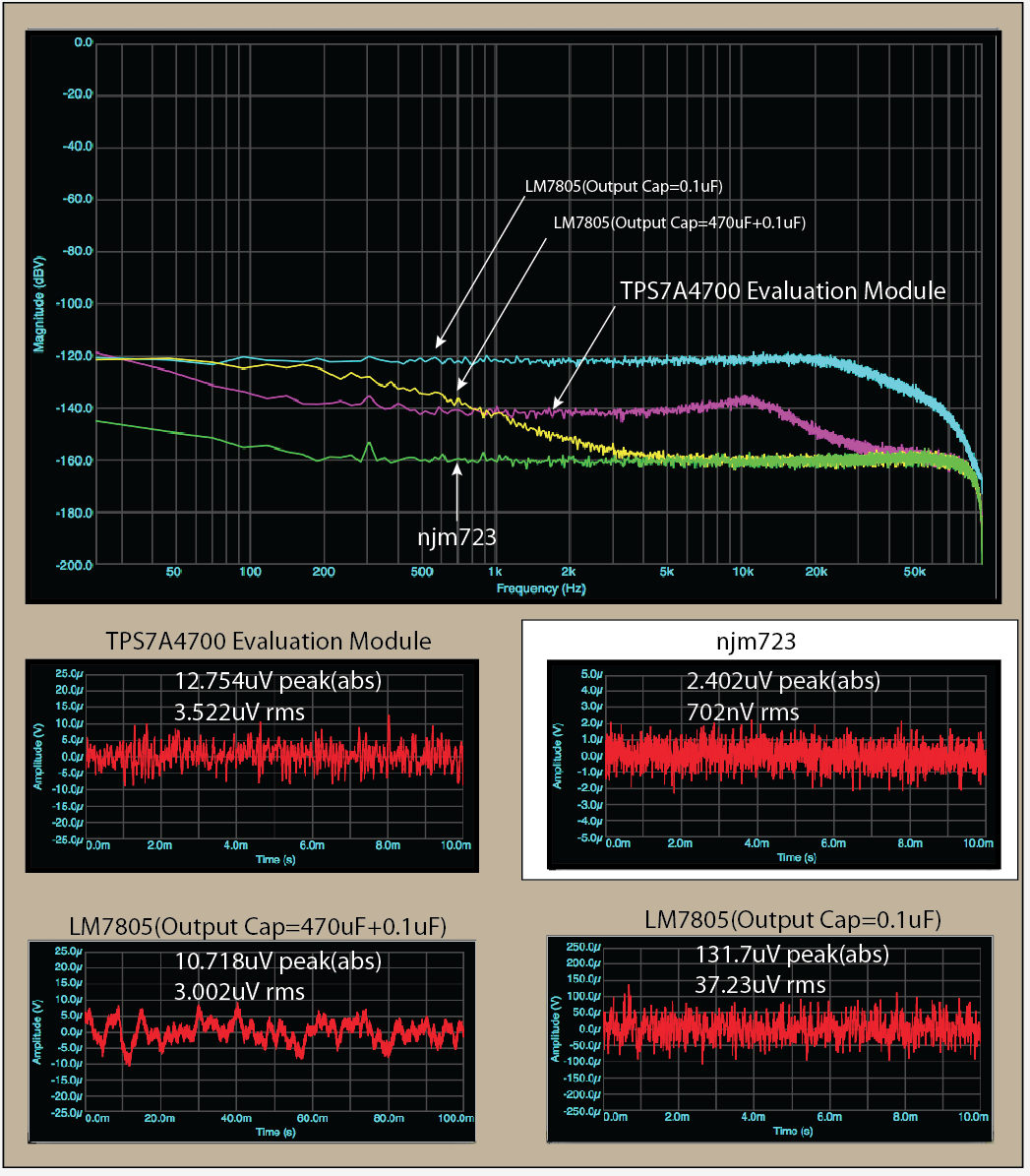Click the 'njm723' title above the time-domain plot
Image resolution: width=1030 pixels, height=1176 pixels.
click(756, 642)
